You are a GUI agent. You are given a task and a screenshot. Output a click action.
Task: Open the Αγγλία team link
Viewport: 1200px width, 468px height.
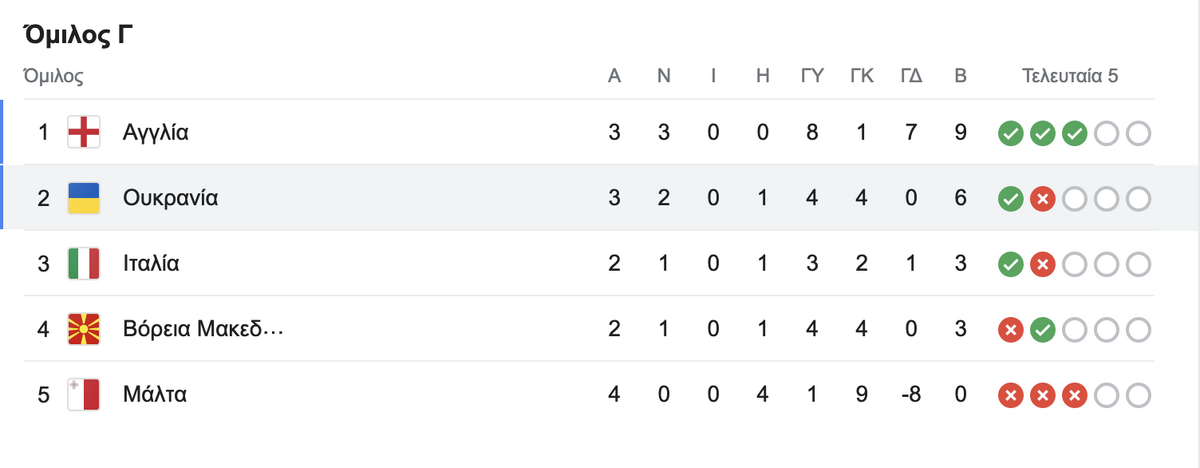coord(156,132)
